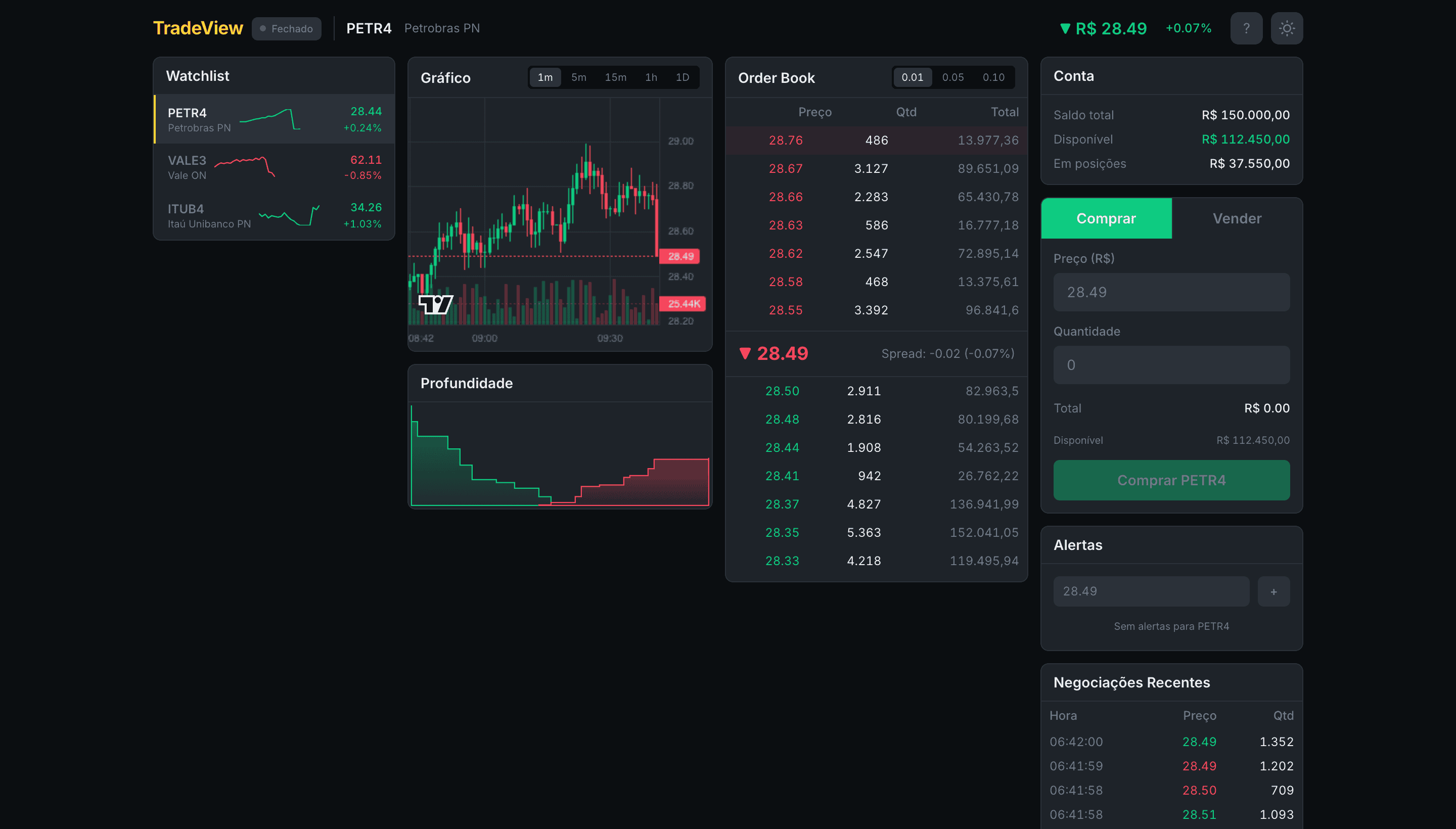Viewport: 1456px width, 829px height.
Task: Set order book grouping to 0.01
Action: tap(912, 77)
